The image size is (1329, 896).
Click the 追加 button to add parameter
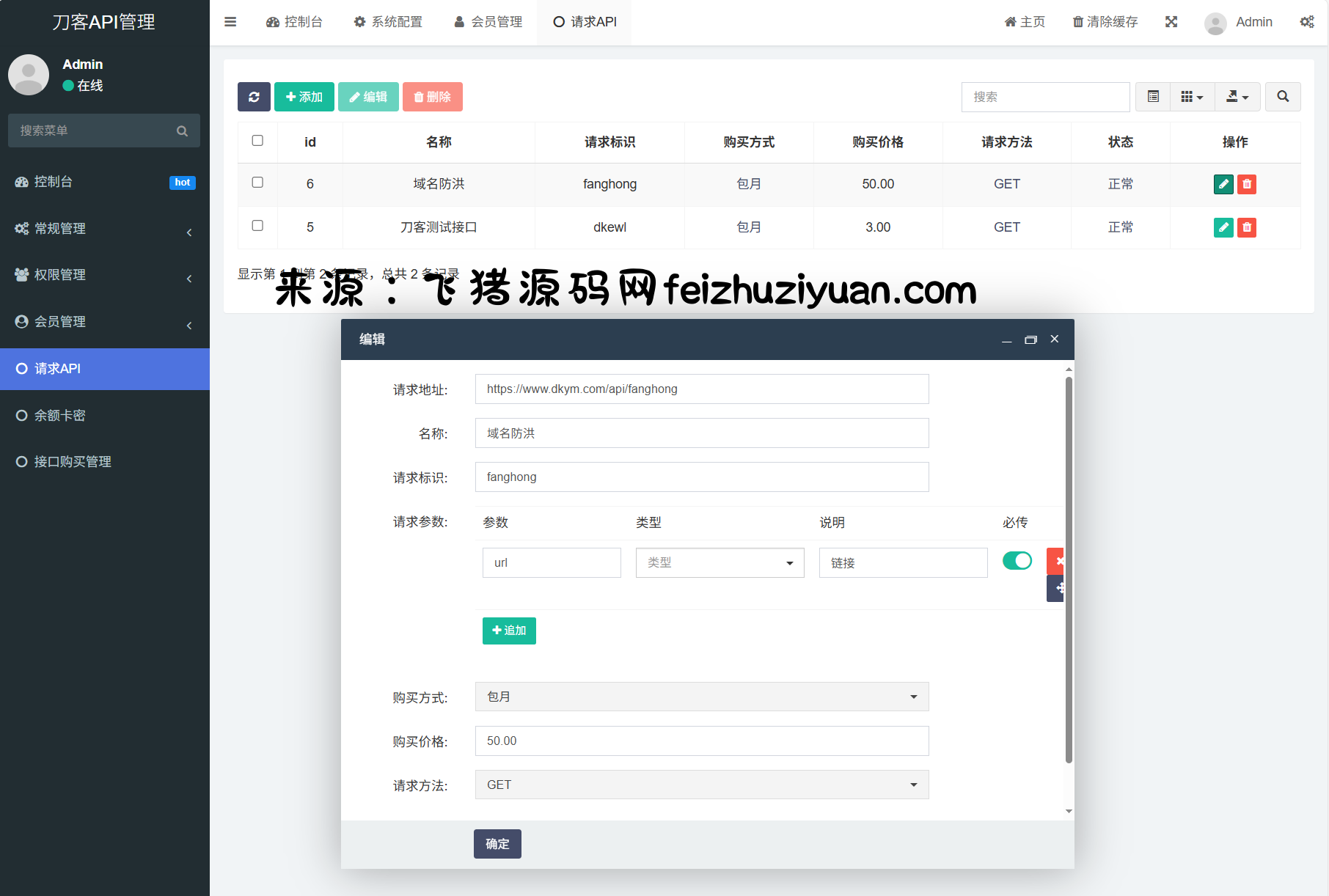click(x=509, y=631)
